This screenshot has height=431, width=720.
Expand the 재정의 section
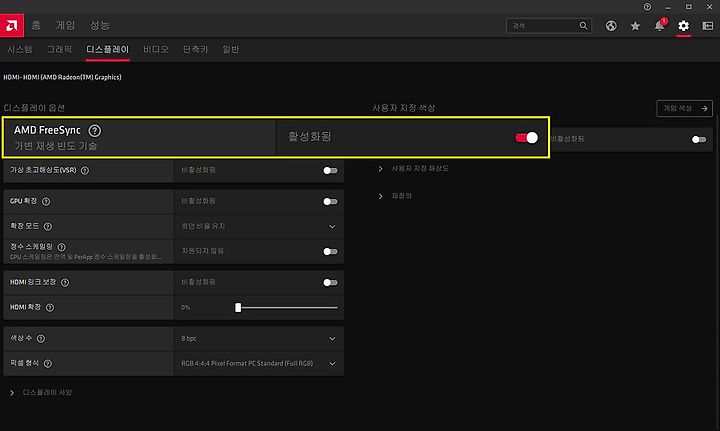tap(395, 196)
